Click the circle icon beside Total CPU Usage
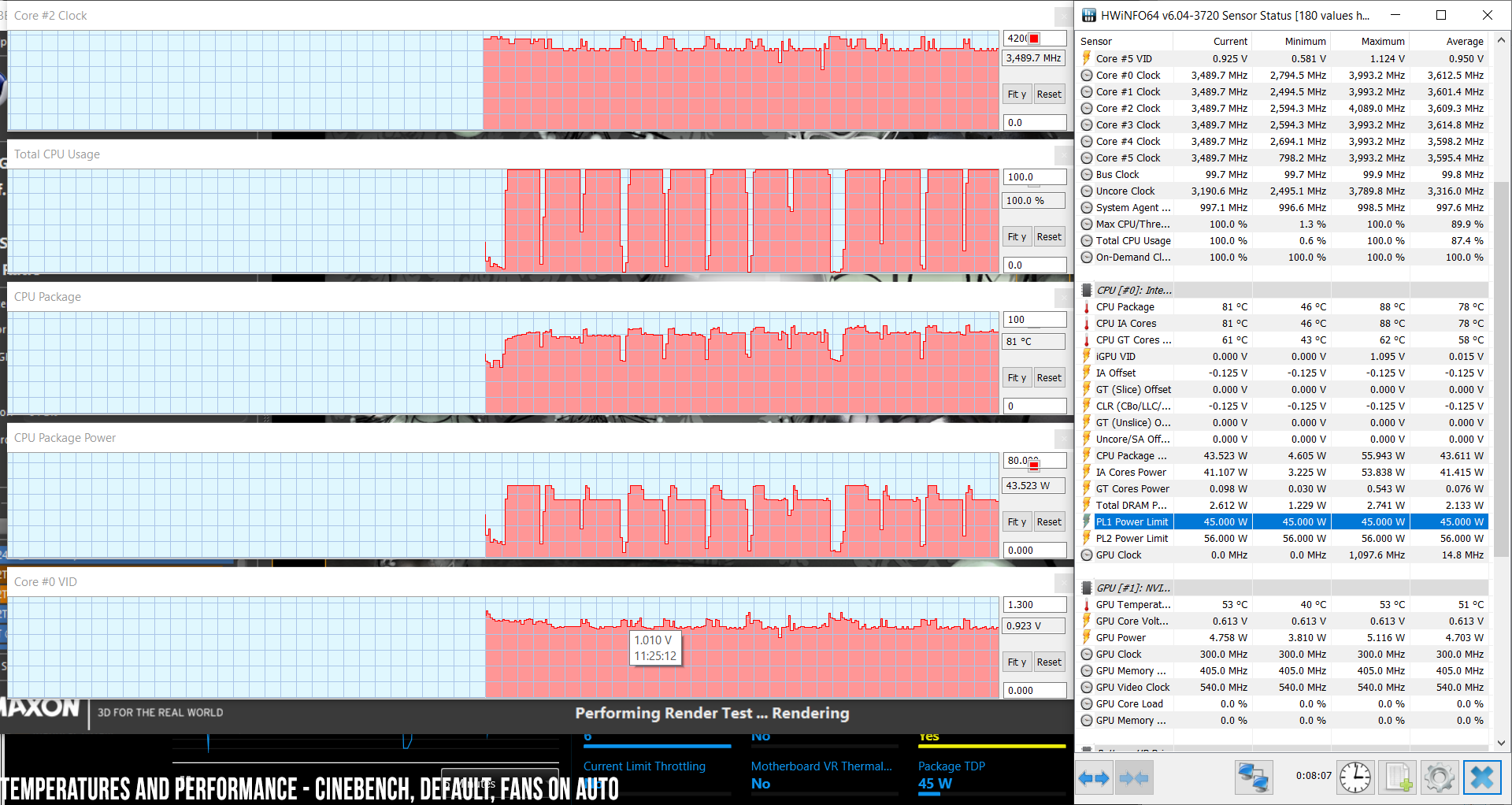This screenshot has width=1512, height=805. [1087, 240]
